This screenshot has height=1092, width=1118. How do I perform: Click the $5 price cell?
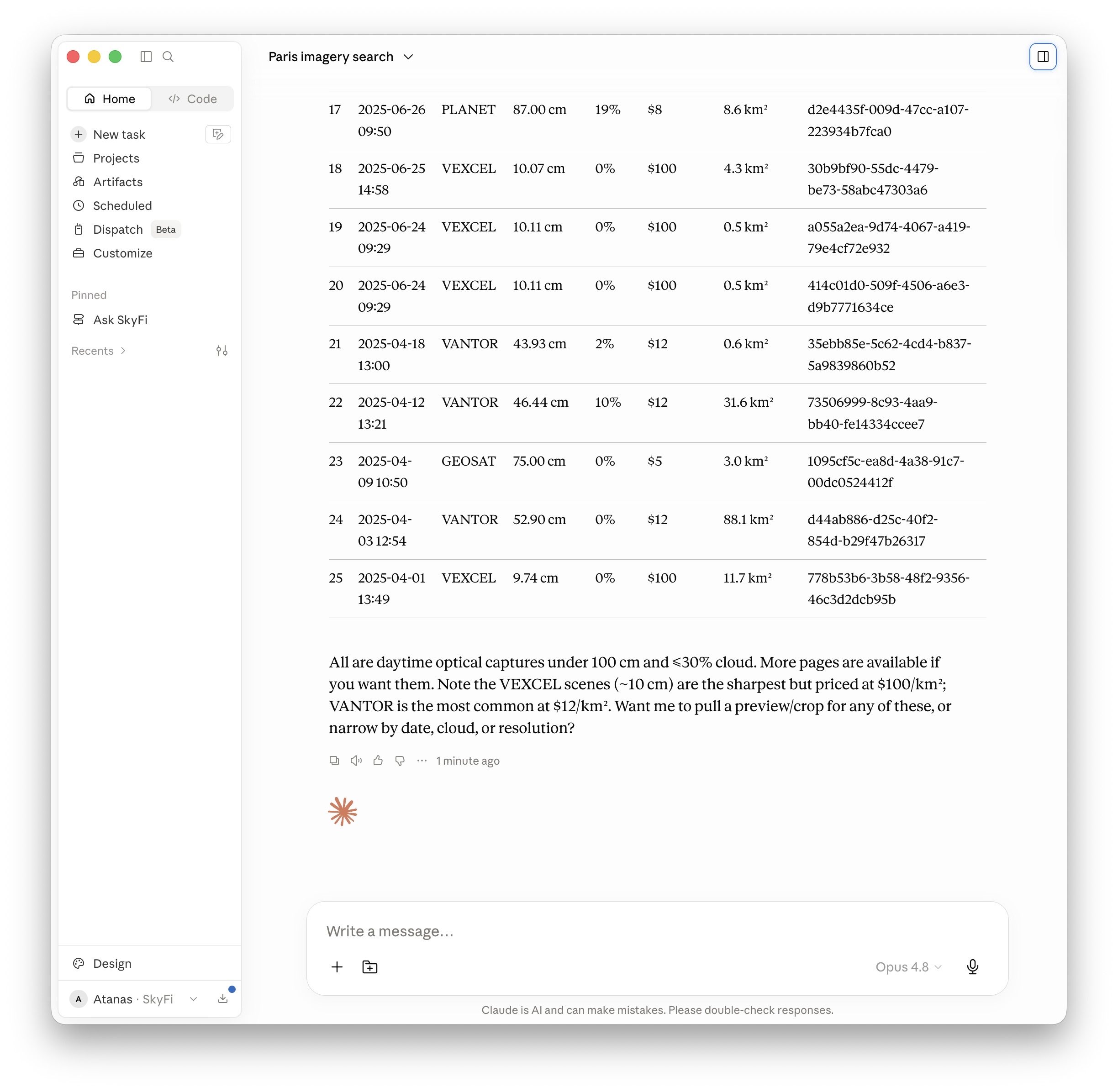654,461
